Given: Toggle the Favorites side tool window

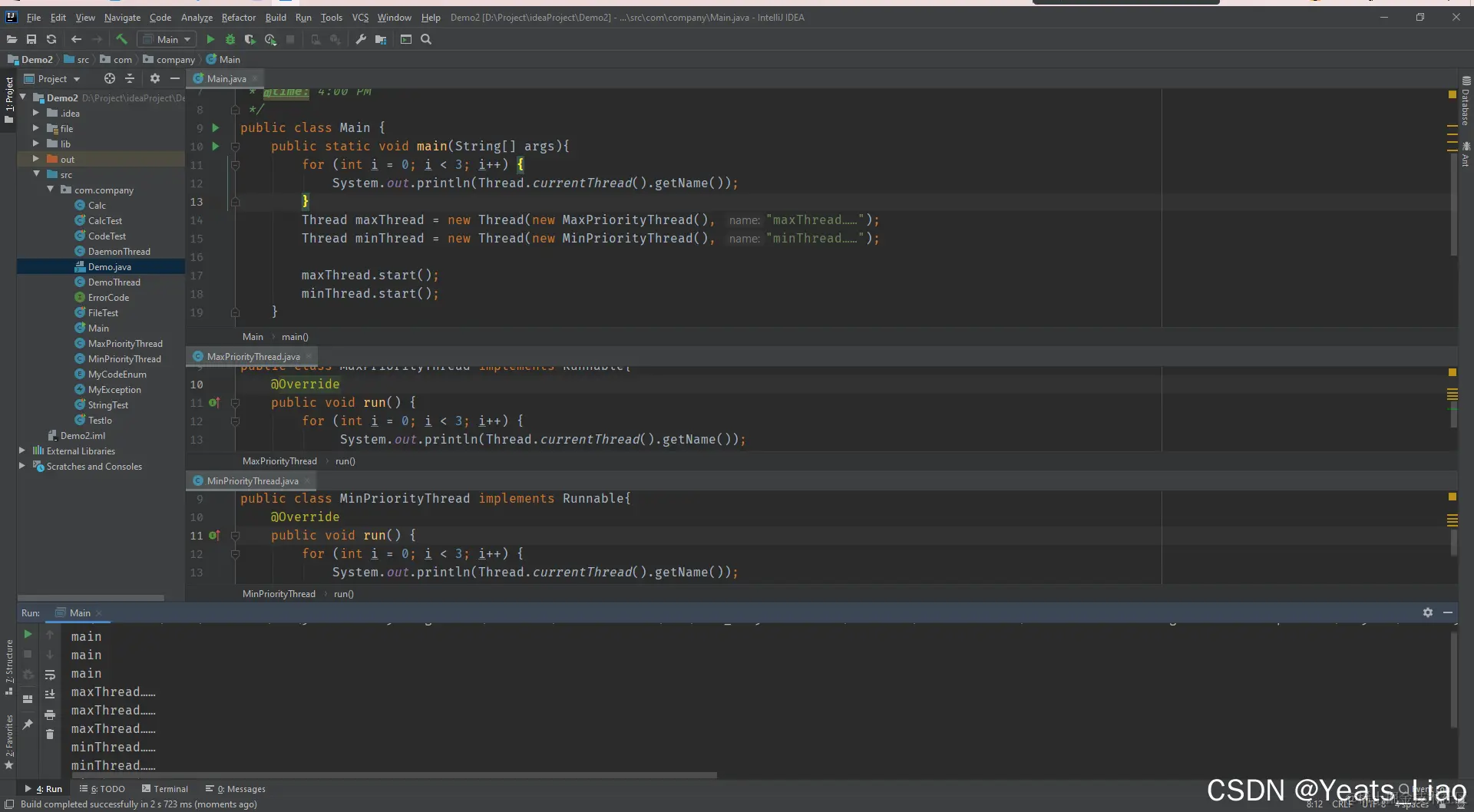Looking at the screenshot, I should click(x=9, y=741).
